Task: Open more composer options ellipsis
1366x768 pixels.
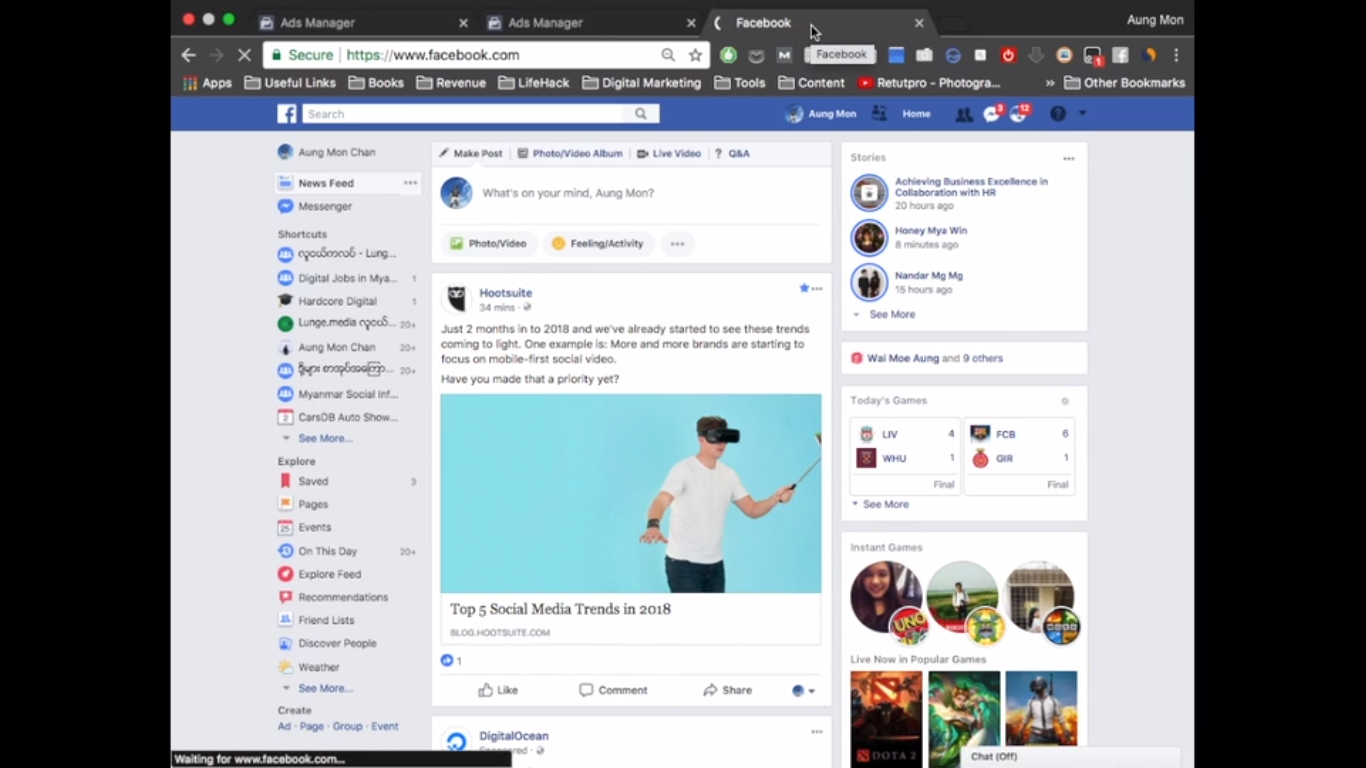Action: (x=677, y=243)
